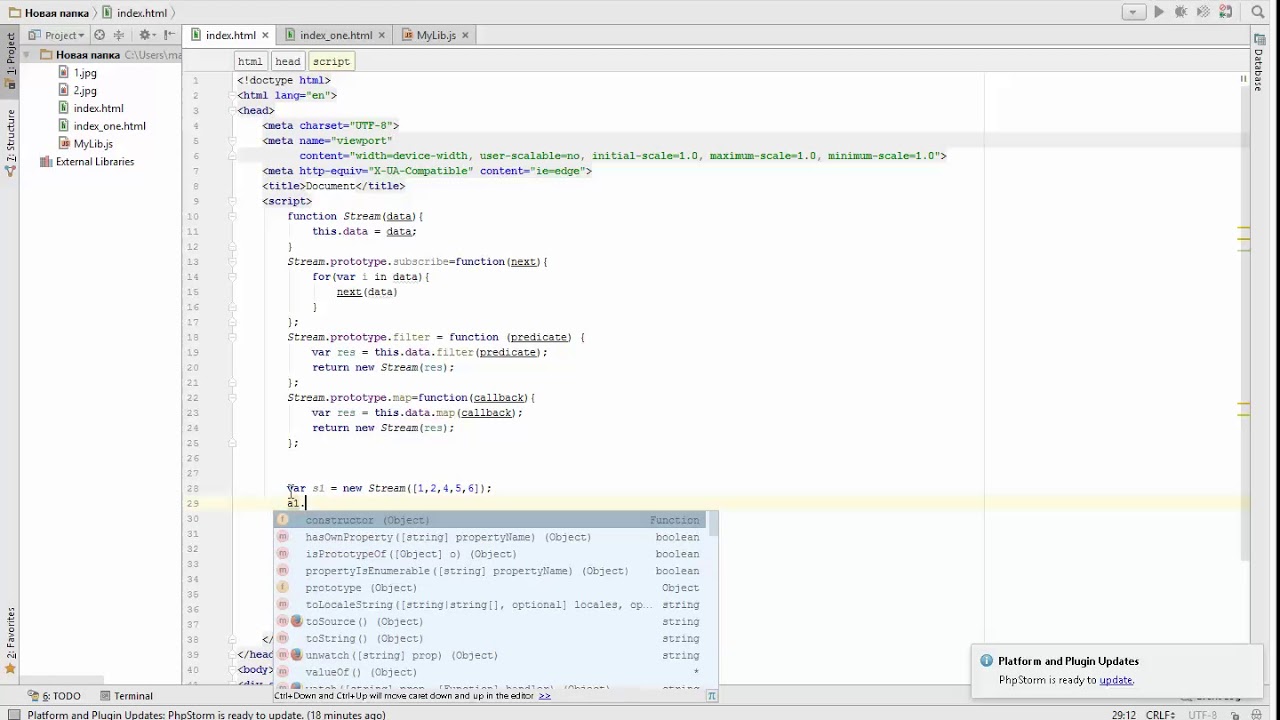
Task: Click the pi icon in completion popup
Action: 712,695
